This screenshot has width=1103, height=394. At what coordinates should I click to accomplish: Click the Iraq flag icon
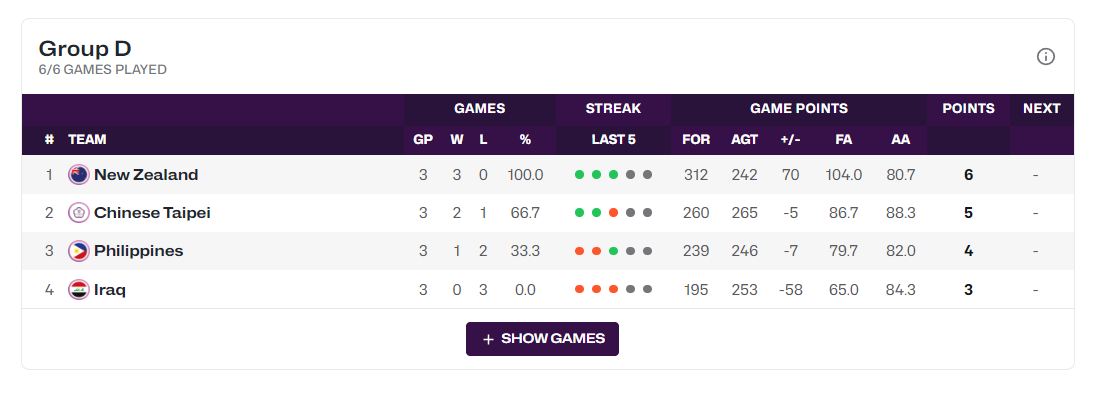coord(78,289)
